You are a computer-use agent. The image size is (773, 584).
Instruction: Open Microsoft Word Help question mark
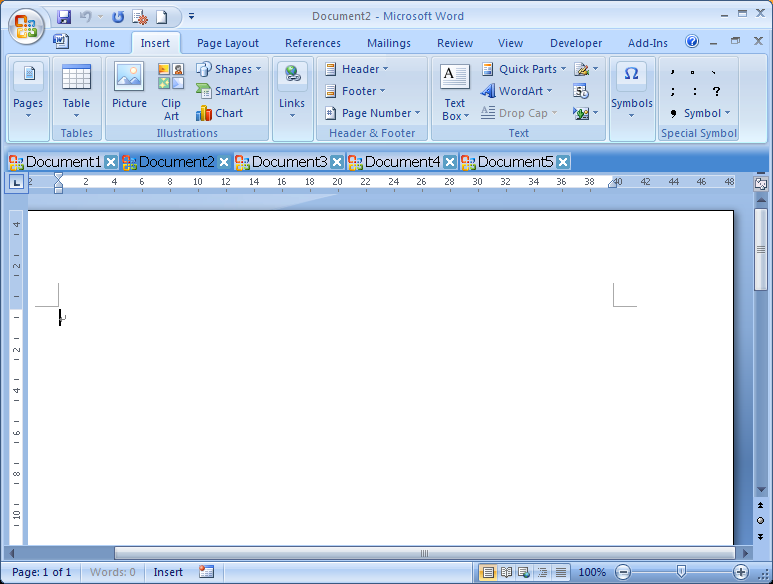tap(692, 42)
